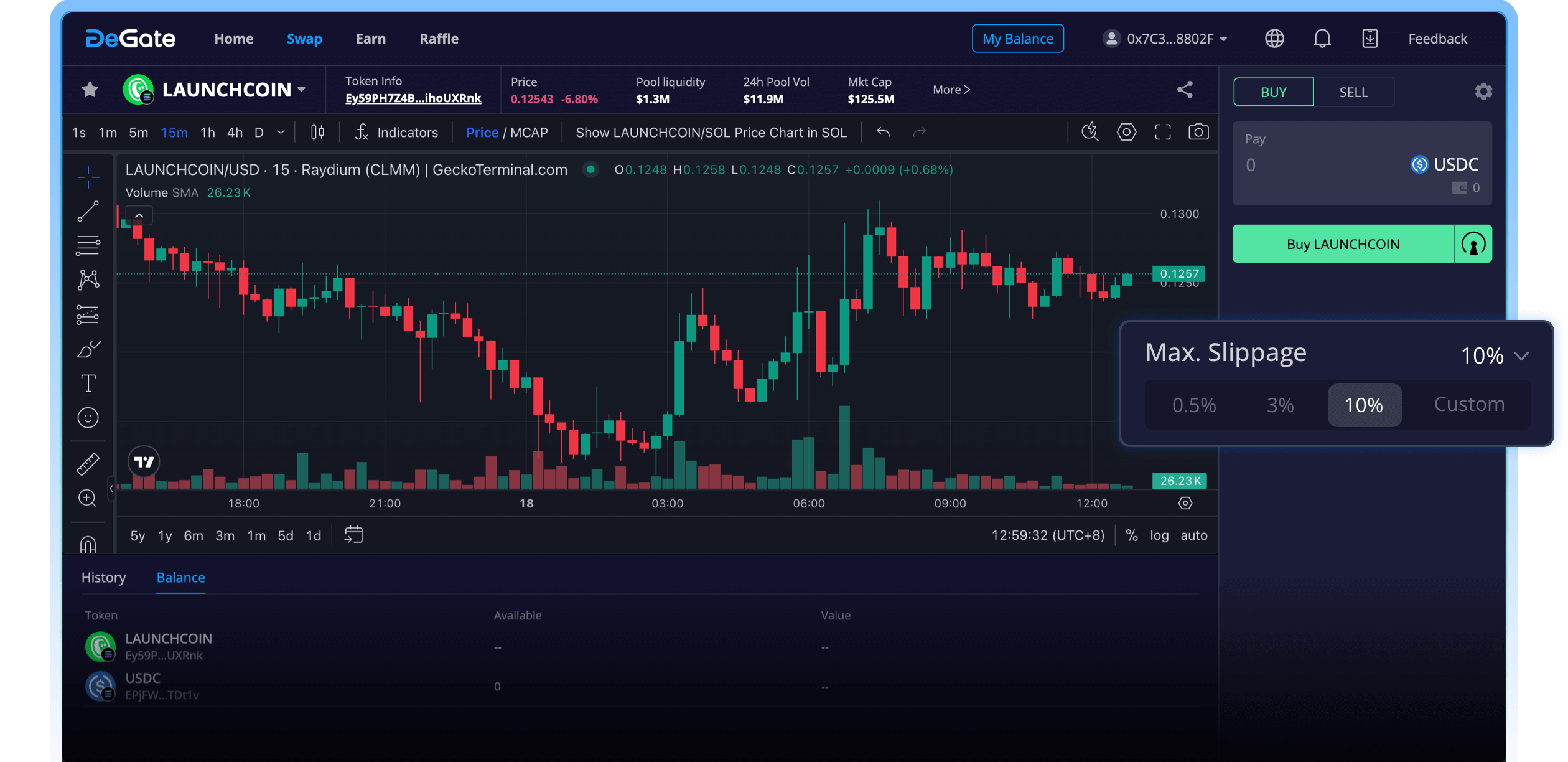
Task: Open Feedback link
Action: click(x=1437, y=39)
